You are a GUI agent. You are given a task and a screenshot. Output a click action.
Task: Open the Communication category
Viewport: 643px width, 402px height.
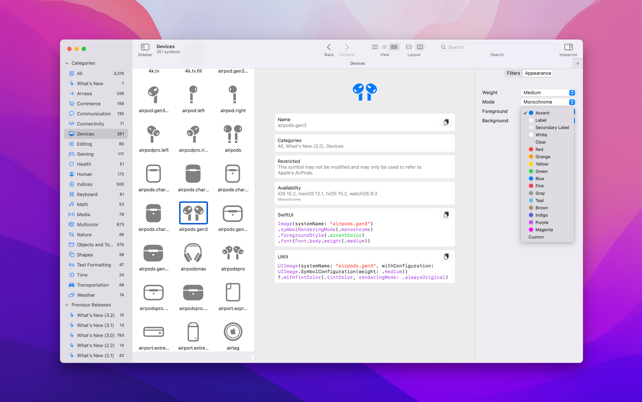pyautogui.click(x=96, y=114)
